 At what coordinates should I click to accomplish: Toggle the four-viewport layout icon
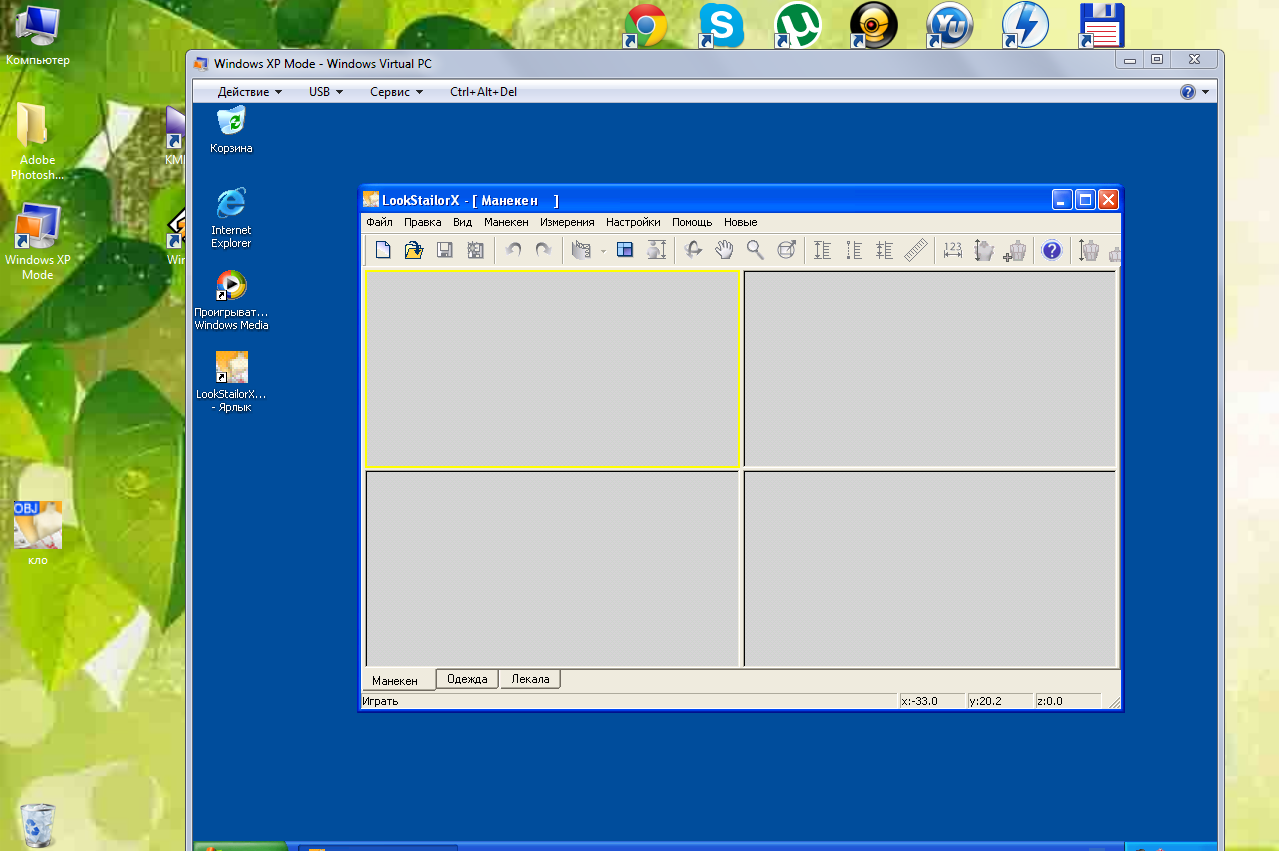tap(625, 250)
